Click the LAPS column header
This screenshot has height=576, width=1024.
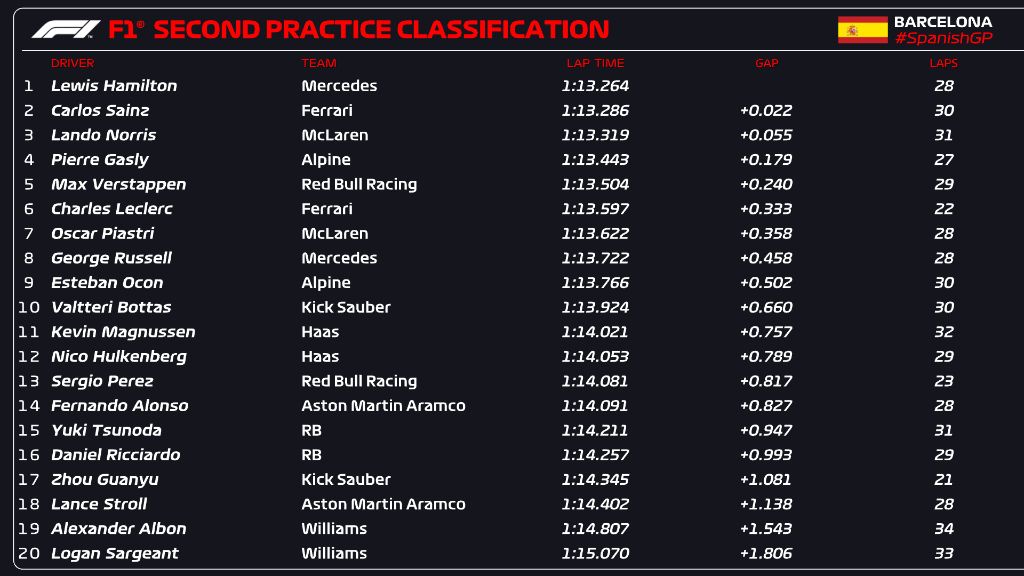click(x=944, y=63)
